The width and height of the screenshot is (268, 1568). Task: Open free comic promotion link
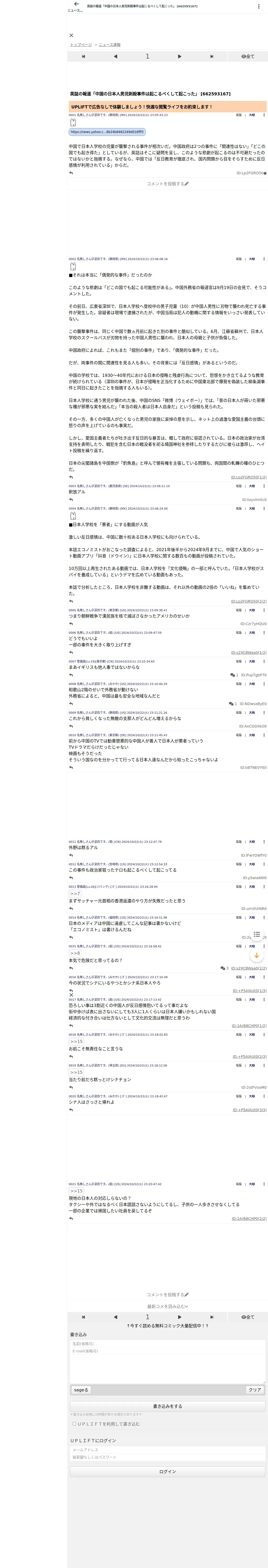coord(167,1326)
